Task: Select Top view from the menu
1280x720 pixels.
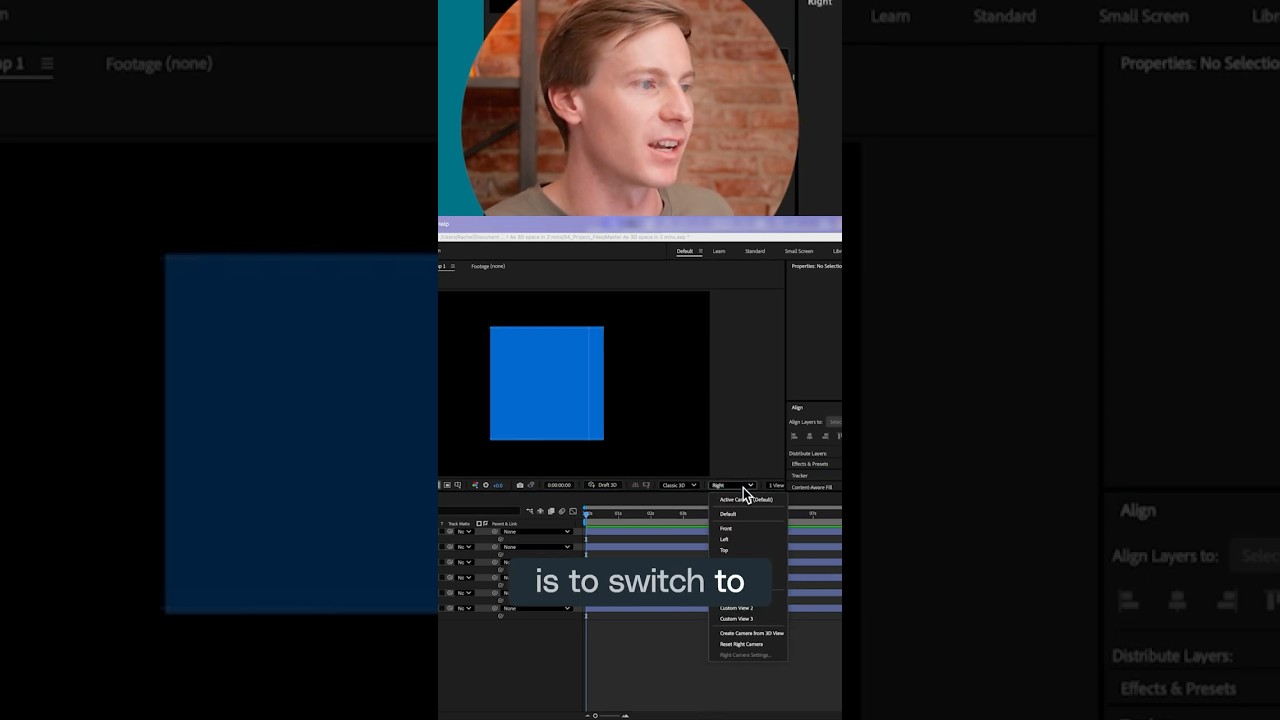Action: [x=747, y=550]
